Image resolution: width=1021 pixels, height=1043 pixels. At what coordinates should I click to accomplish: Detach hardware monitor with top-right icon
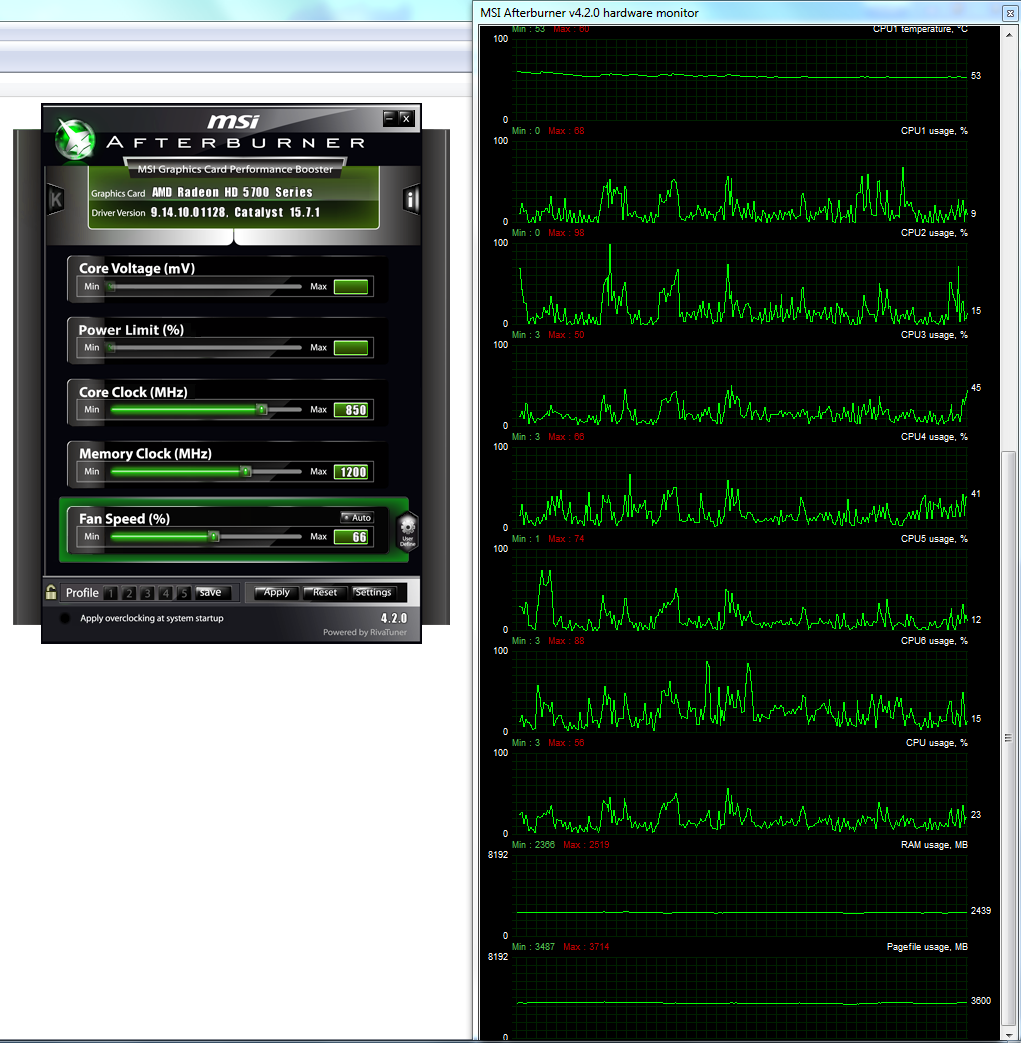pos(1010,13)
